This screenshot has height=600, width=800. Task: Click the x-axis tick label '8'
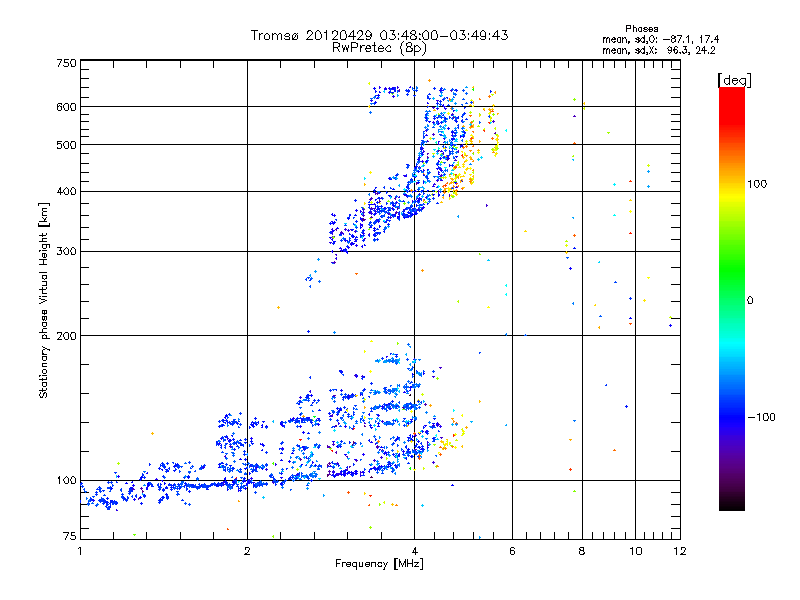click(582, 551)
